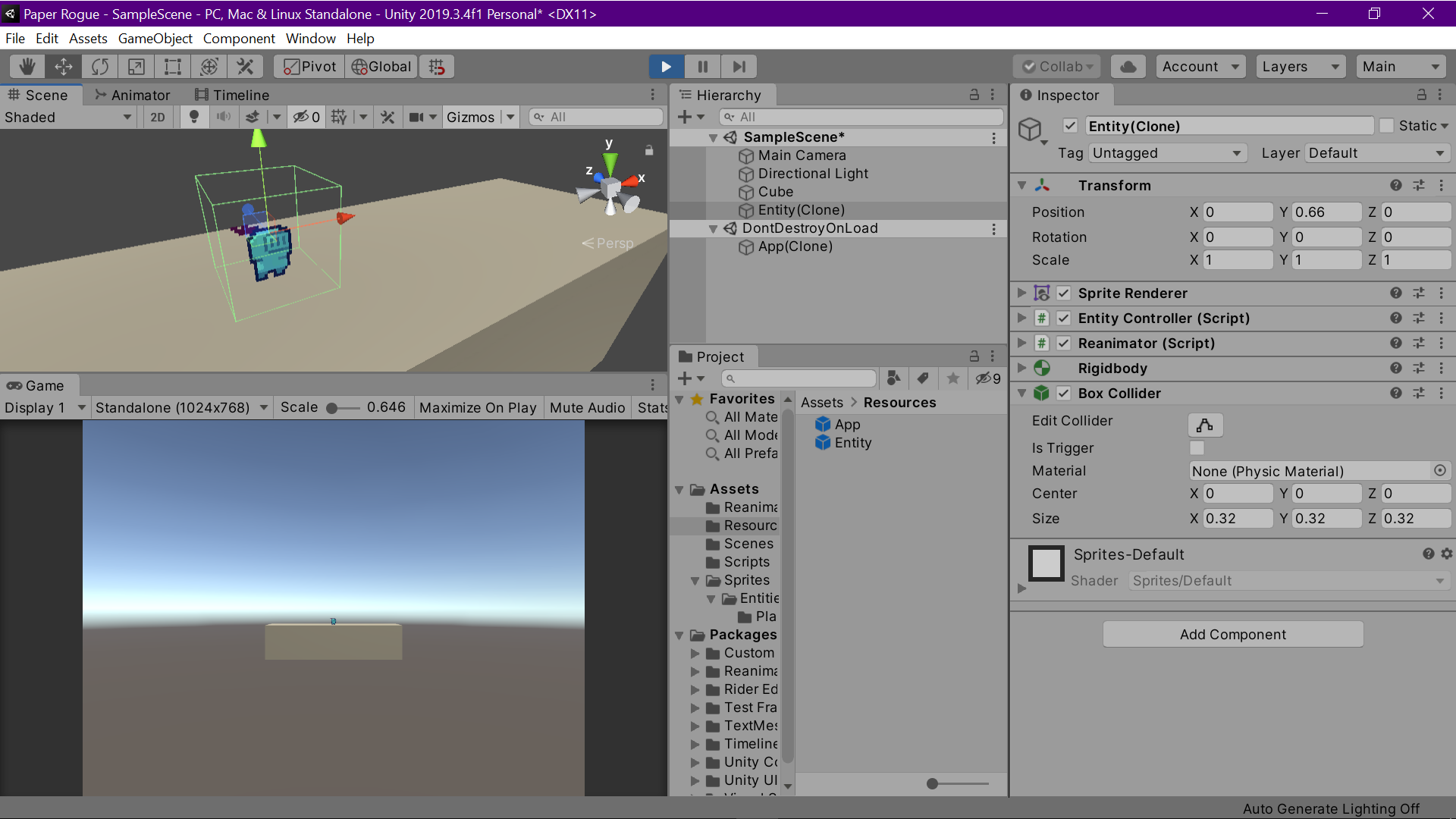The width and height of the screenshot is (1456, 819).
Task: Click Maximize On Play button
Action: click(x=477, y=408)
